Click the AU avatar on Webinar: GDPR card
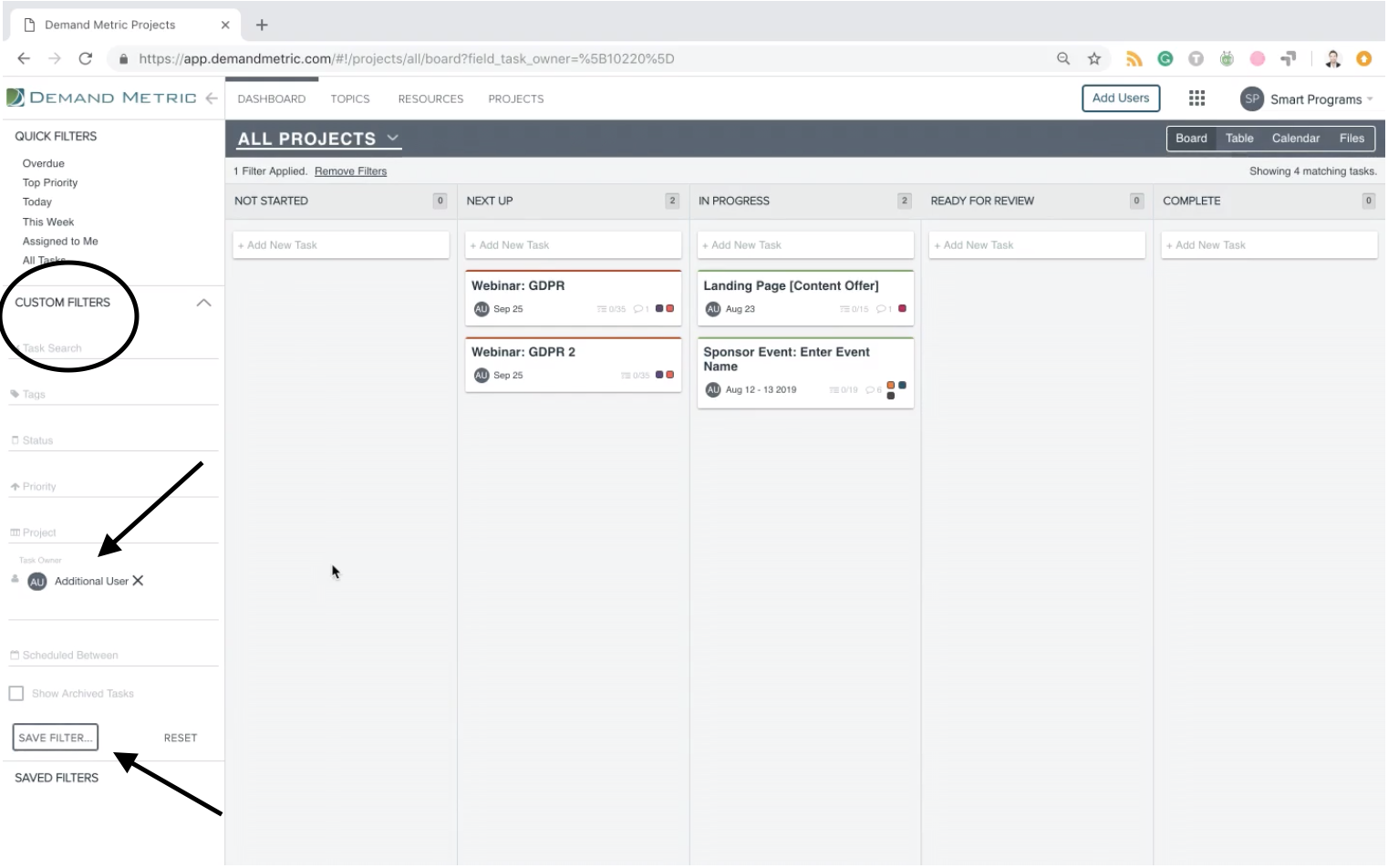The height and width of the screenshot is (868, 1388). (482, 309)
